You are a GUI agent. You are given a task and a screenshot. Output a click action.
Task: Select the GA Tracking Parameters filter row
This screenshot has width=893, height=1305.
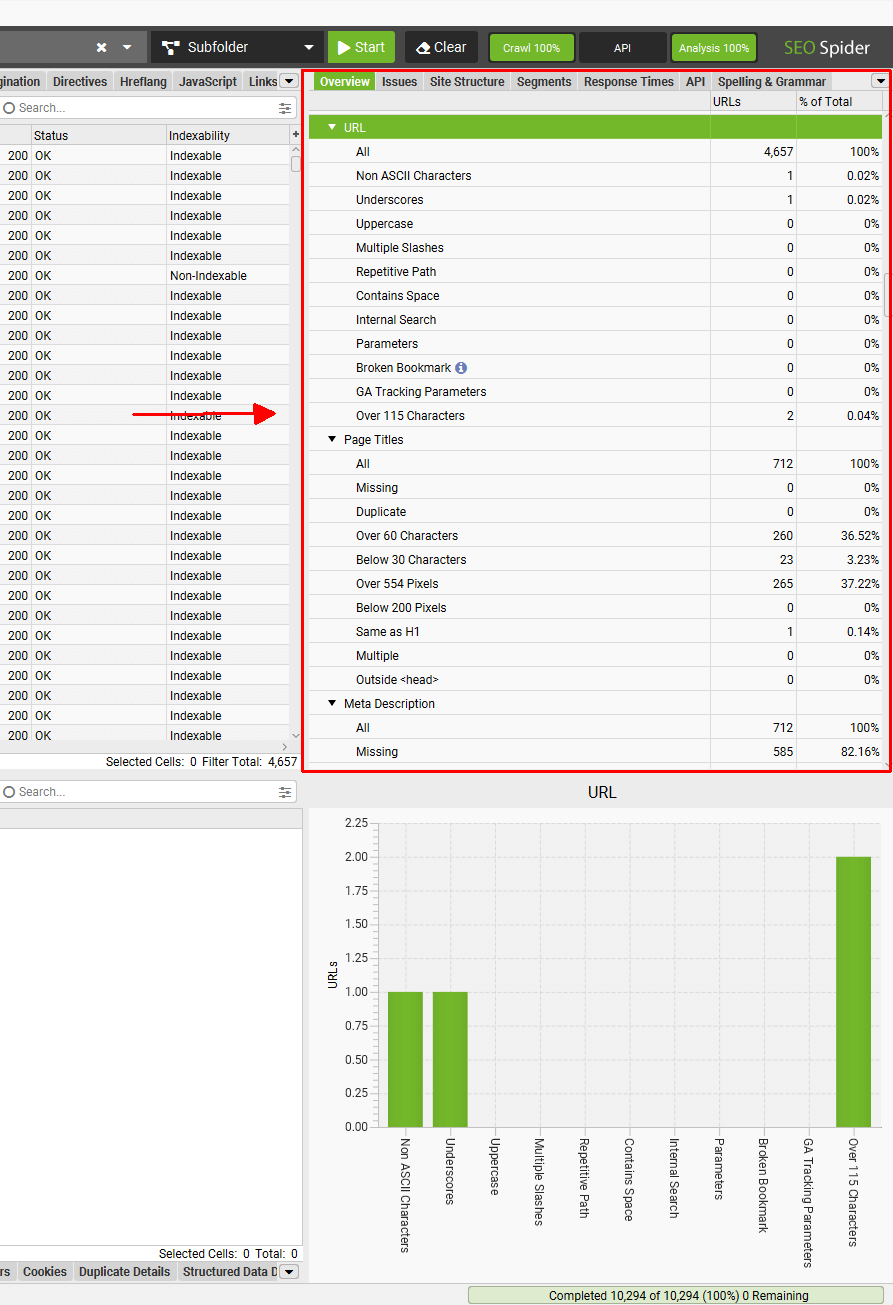pyautogui.click(x=596, y=392)
